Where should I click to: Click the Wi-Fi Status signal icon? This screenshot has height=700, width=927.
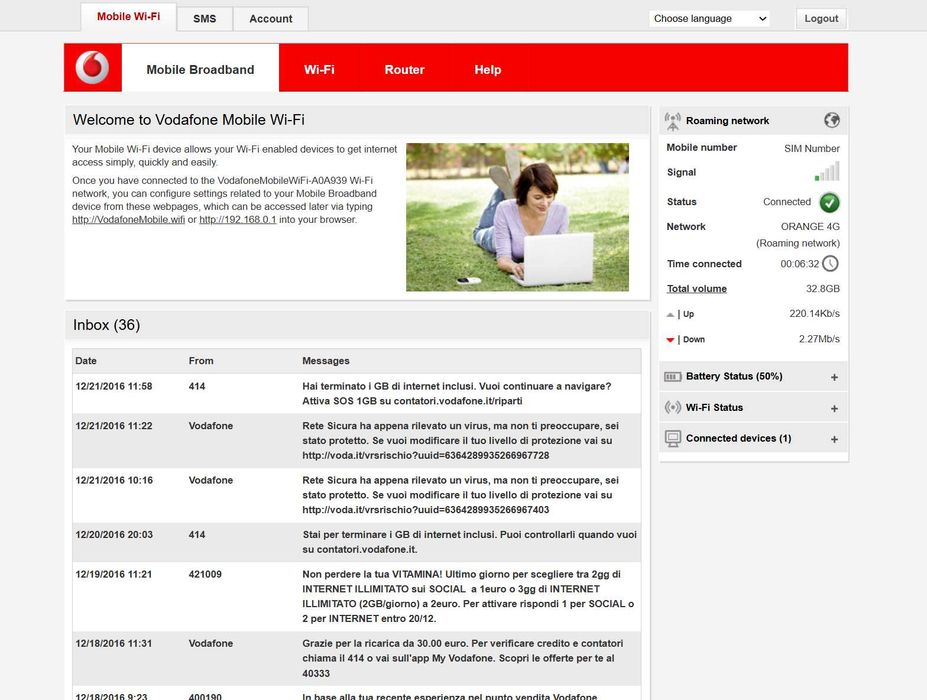click(673, 407)
